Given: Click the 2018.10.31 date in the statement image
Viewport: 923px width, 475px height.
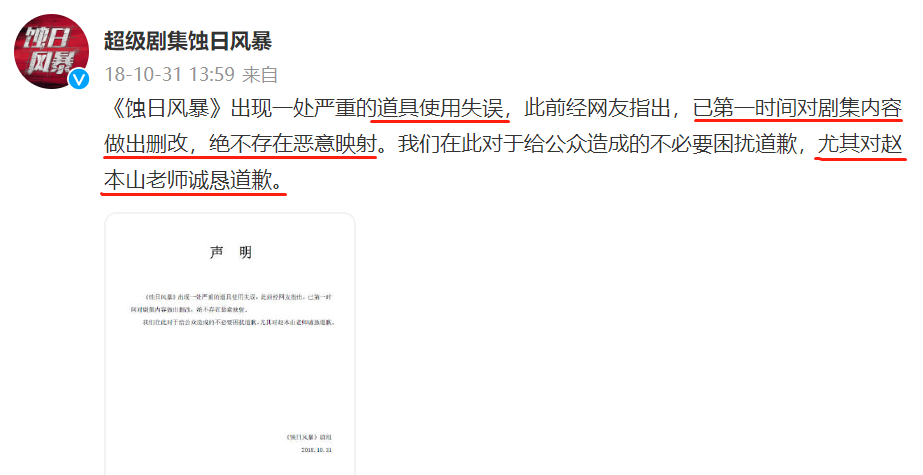Looking at the screenshot, I should point(317,450).
